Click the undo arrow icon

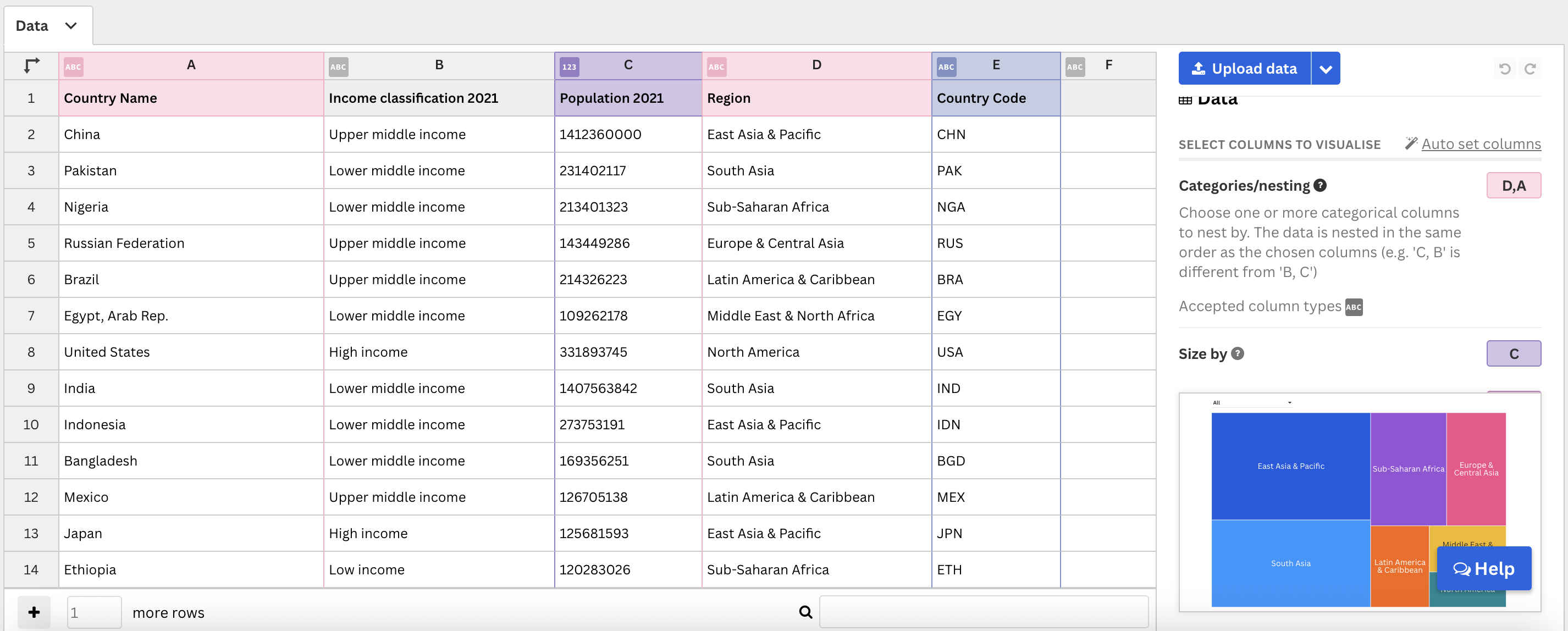coord(1504,69)
